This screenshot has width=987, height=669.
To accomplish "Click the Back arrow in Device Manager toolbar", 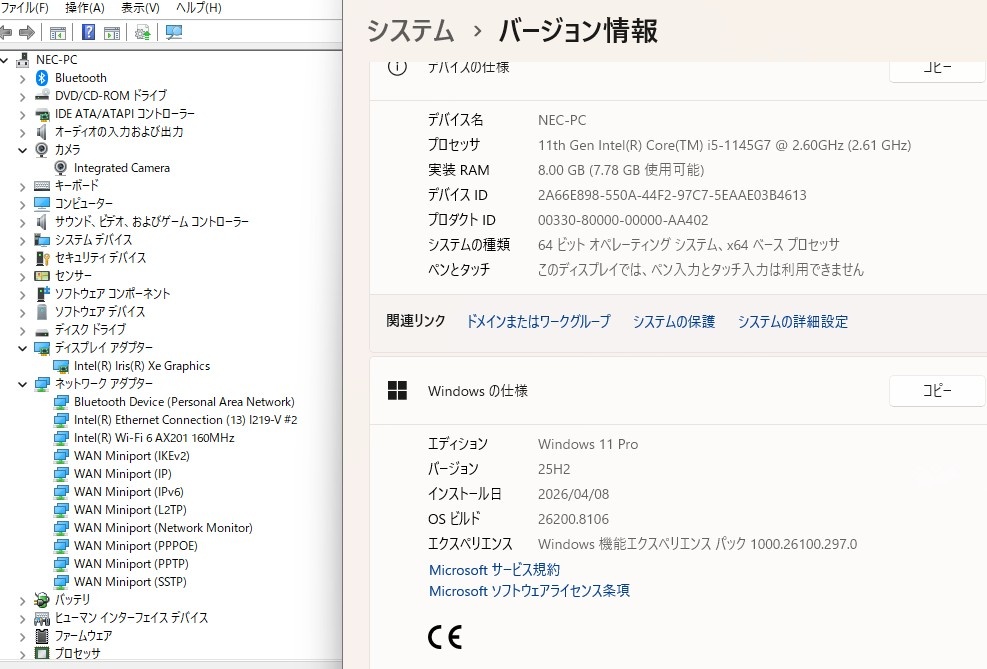I will click(x=6, y=32).
